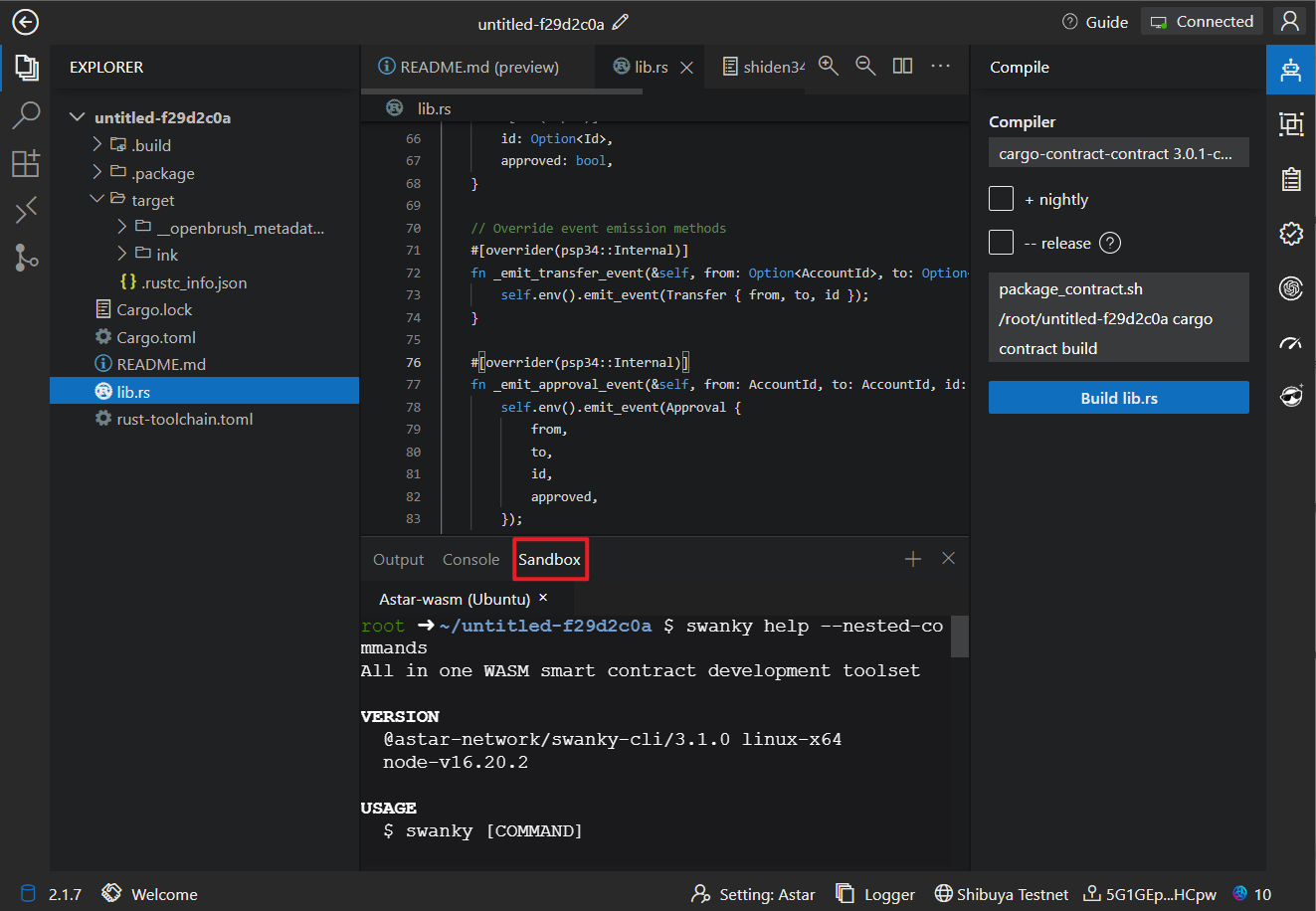Click the pencil icon to rename project
Image resolution: width=1316 pixels, height=911 pixels.
click(x=621, y=22)
